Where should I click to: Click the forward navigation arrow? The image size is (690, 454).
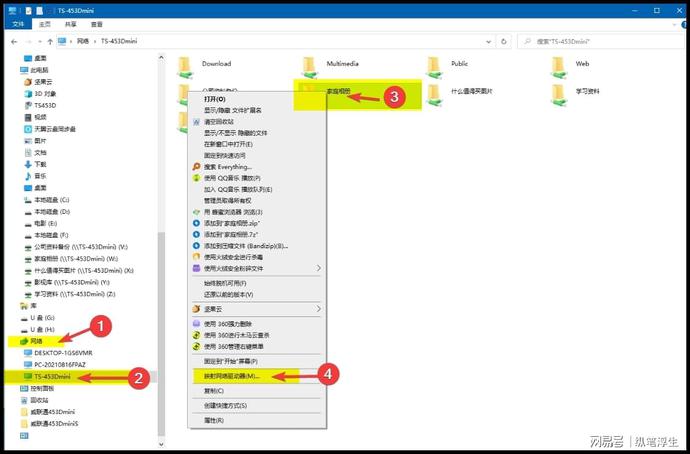(x=29, y=41)
